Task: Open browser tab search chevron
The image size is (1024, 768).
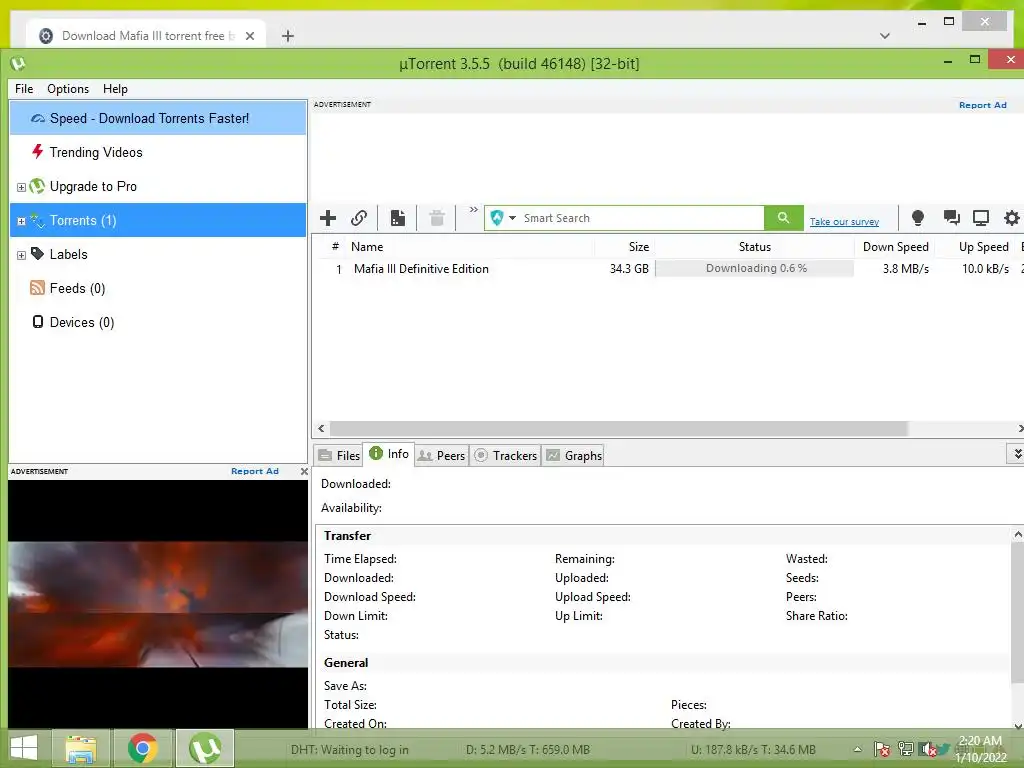Action: pos(885,36)
